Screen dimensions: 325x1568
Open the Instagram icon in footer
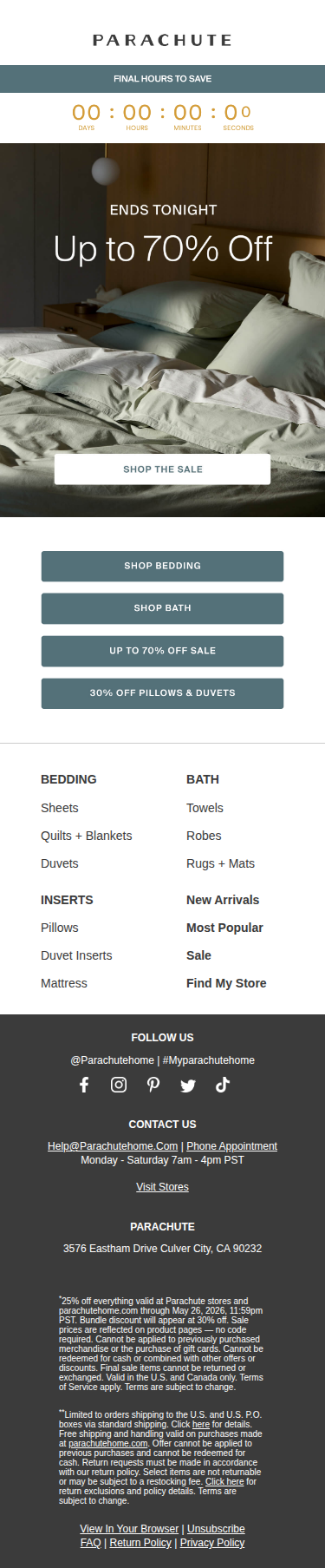point(119,1085)
